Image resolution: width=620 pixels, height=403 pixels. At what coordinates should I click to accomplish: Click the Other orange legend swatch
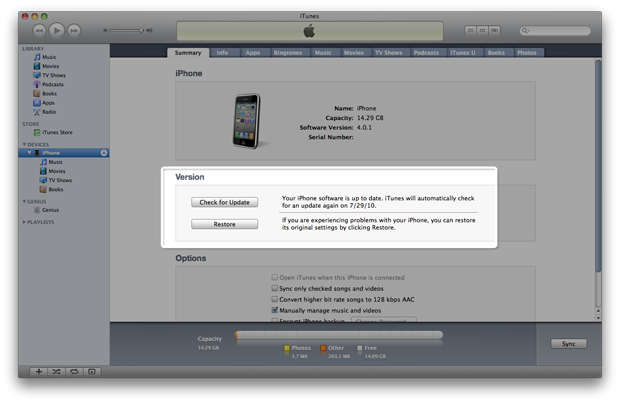(x=323, y=348)
